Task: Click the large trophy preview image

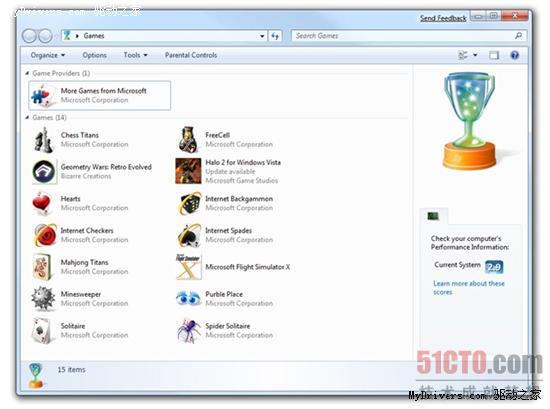Action: click(469, 121)
